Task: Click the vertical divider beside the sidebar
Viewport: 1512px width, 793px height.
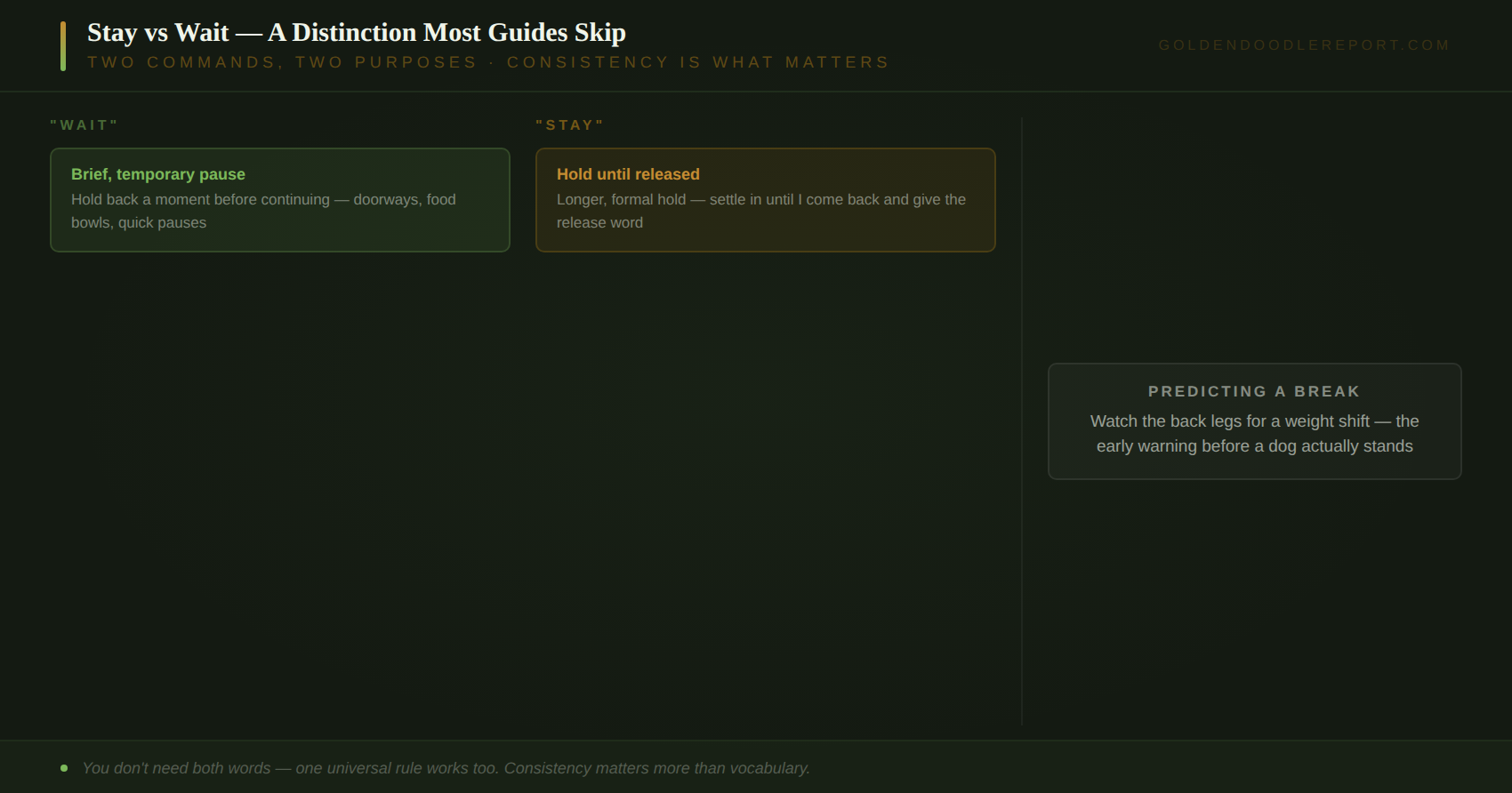Action: click(1022, 421)
